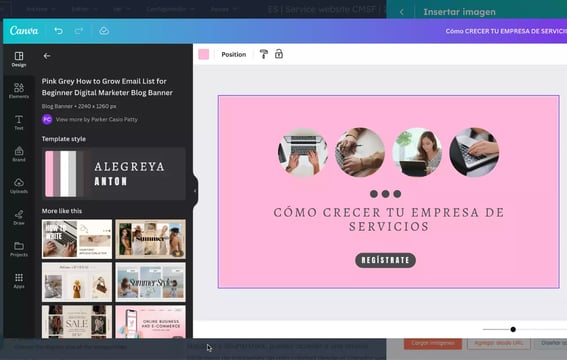Select the writing hands circle photo
This screenshot has width=567, height=360.
click(x=360, y=152)
